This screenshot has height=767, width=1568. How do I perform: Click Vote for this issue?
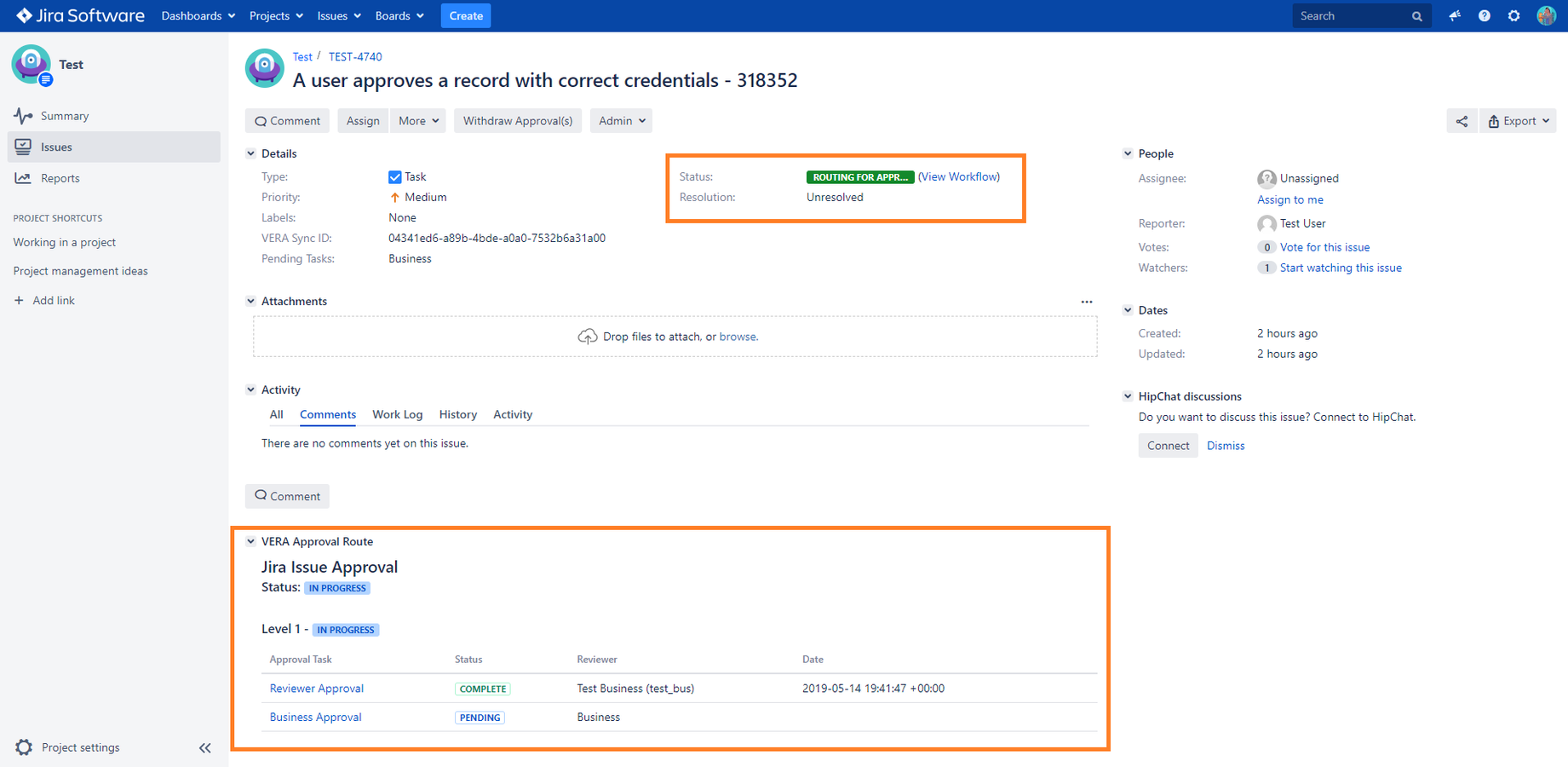coord(1324,247)
